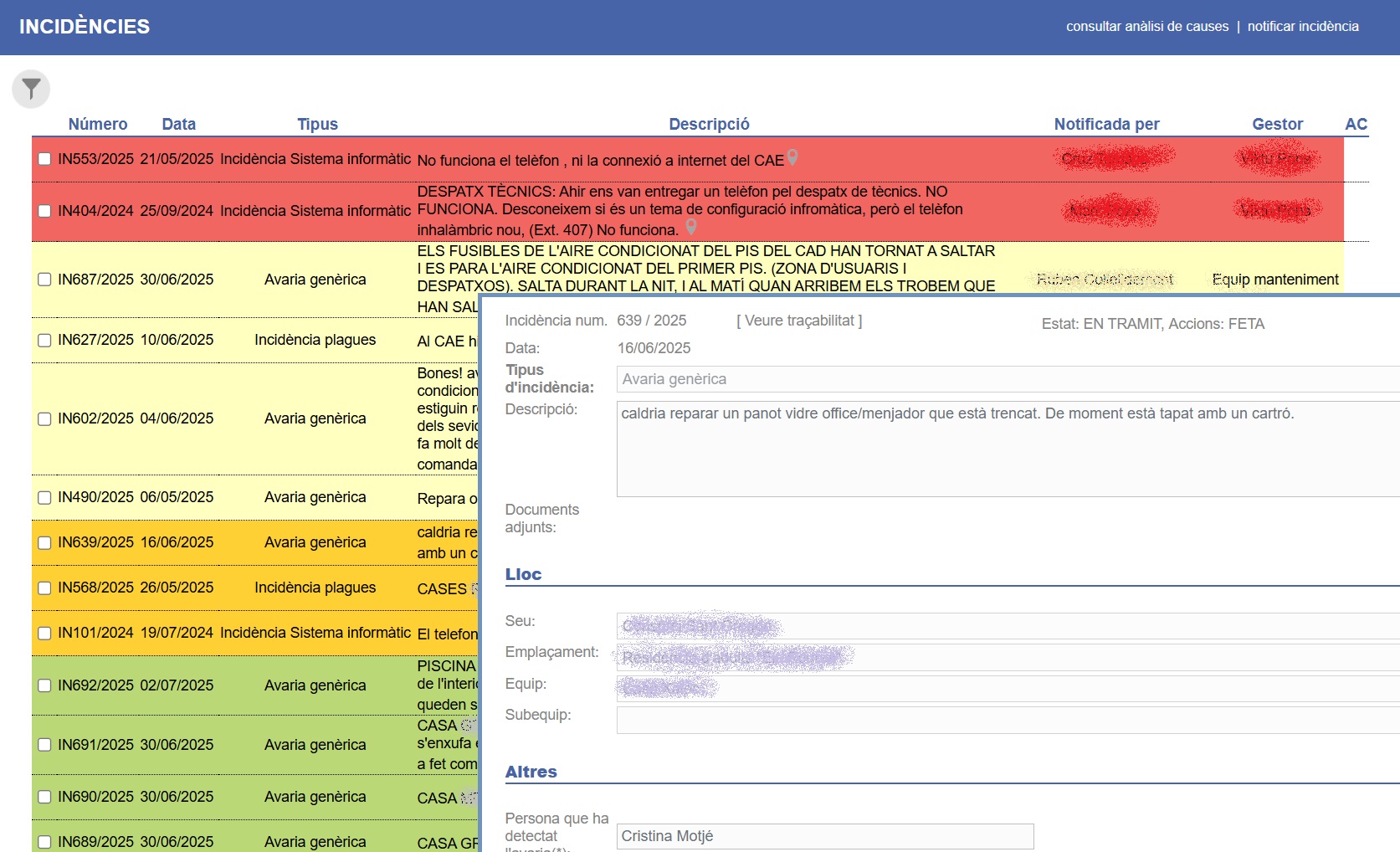This screenshot has height=852, width=1400.
Task: Click the Emplaçament field
Action: [1008, 657]
